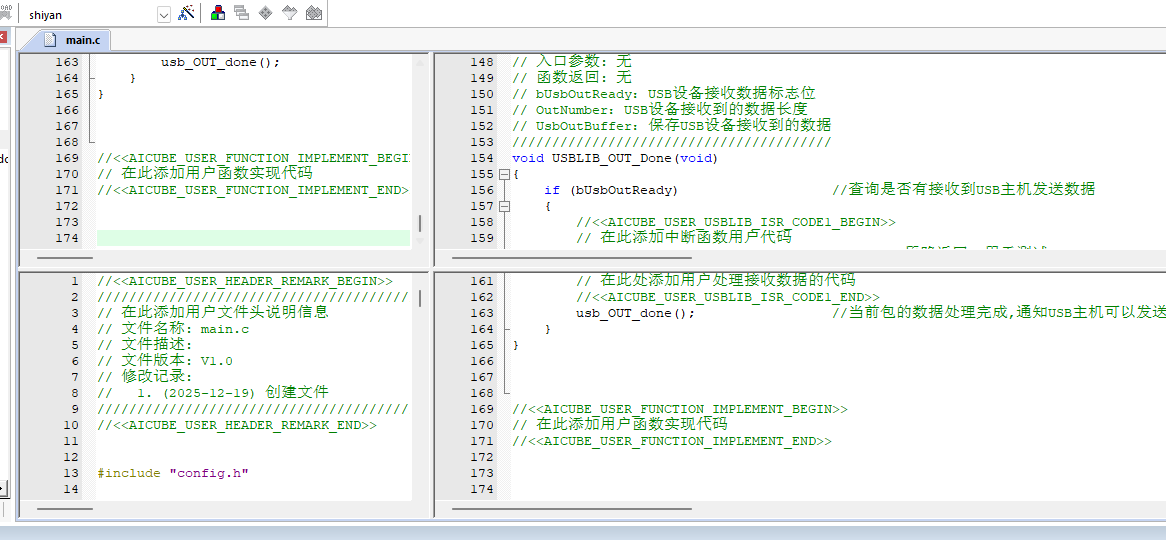Click the #include "config.h" line

pos(173,473)
